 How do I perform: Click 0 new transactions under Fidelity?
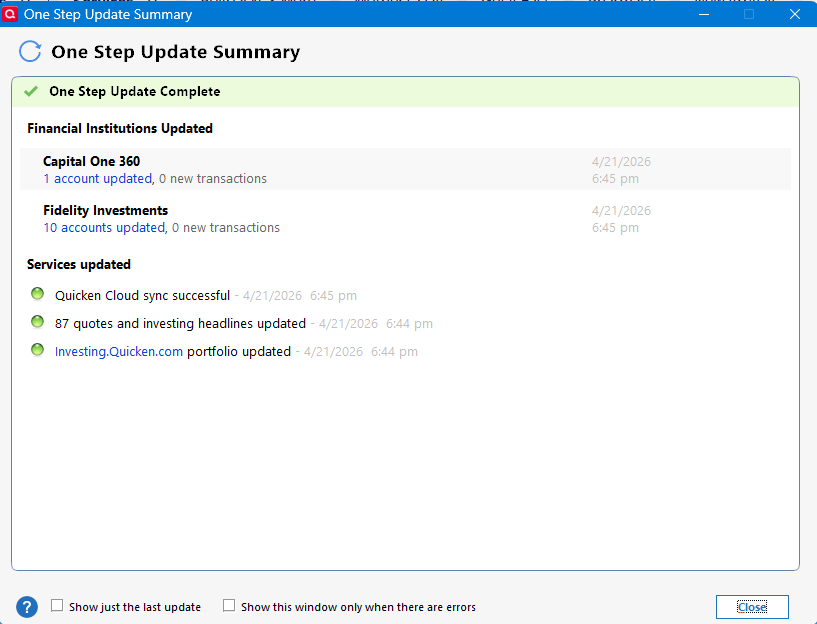click(x=226, y=228)
